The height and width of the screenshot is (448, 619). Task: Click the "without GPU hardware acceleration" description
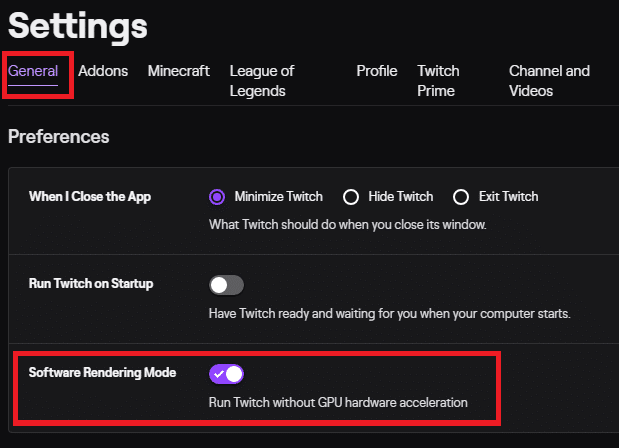pyautogui.click(x=338, y=403)
